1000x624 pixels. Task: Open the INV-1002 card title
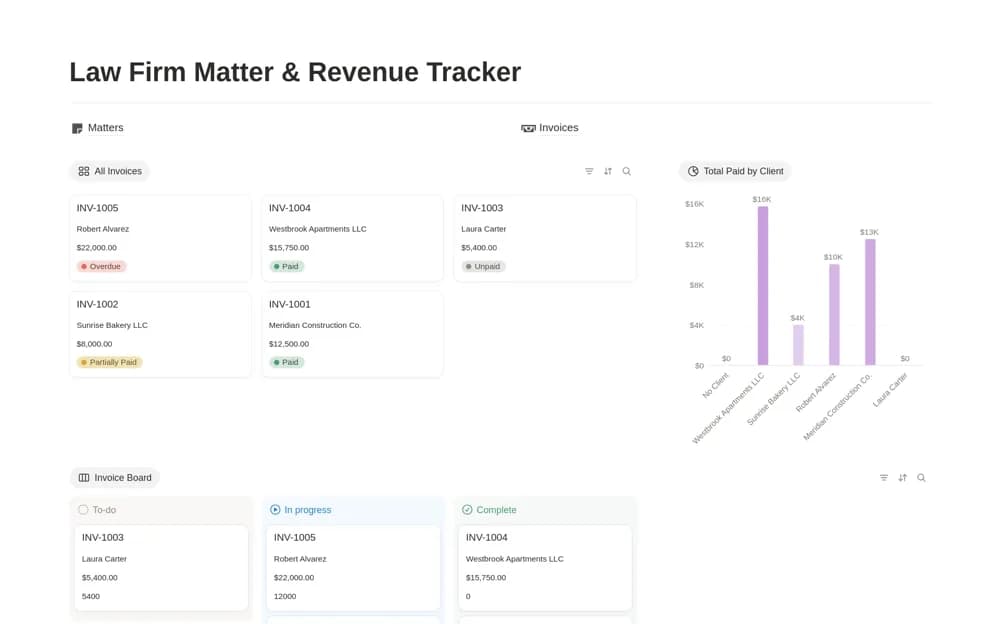[98, 304]
